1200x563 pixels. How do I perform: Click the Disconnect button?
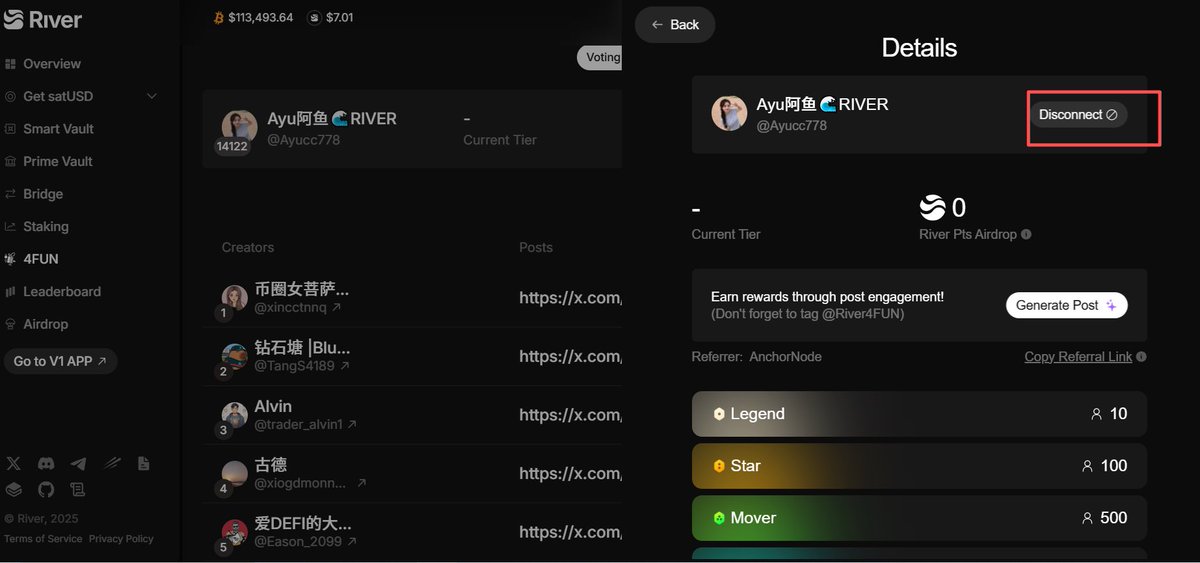click(1078, 114)
